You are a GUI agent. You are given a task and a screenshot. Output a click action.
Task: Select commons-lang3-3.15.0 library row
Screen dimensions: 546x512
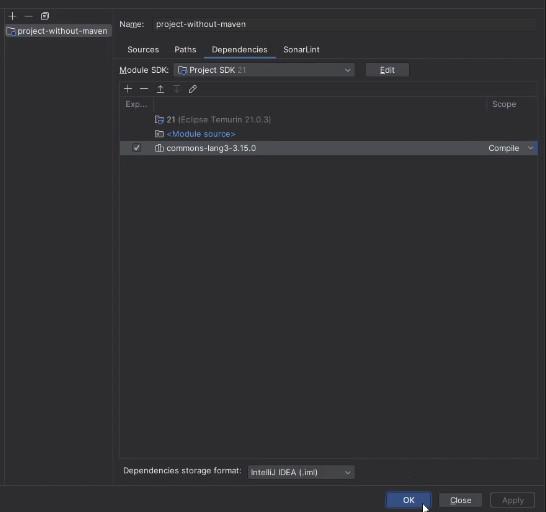click(x=329, y=148)
